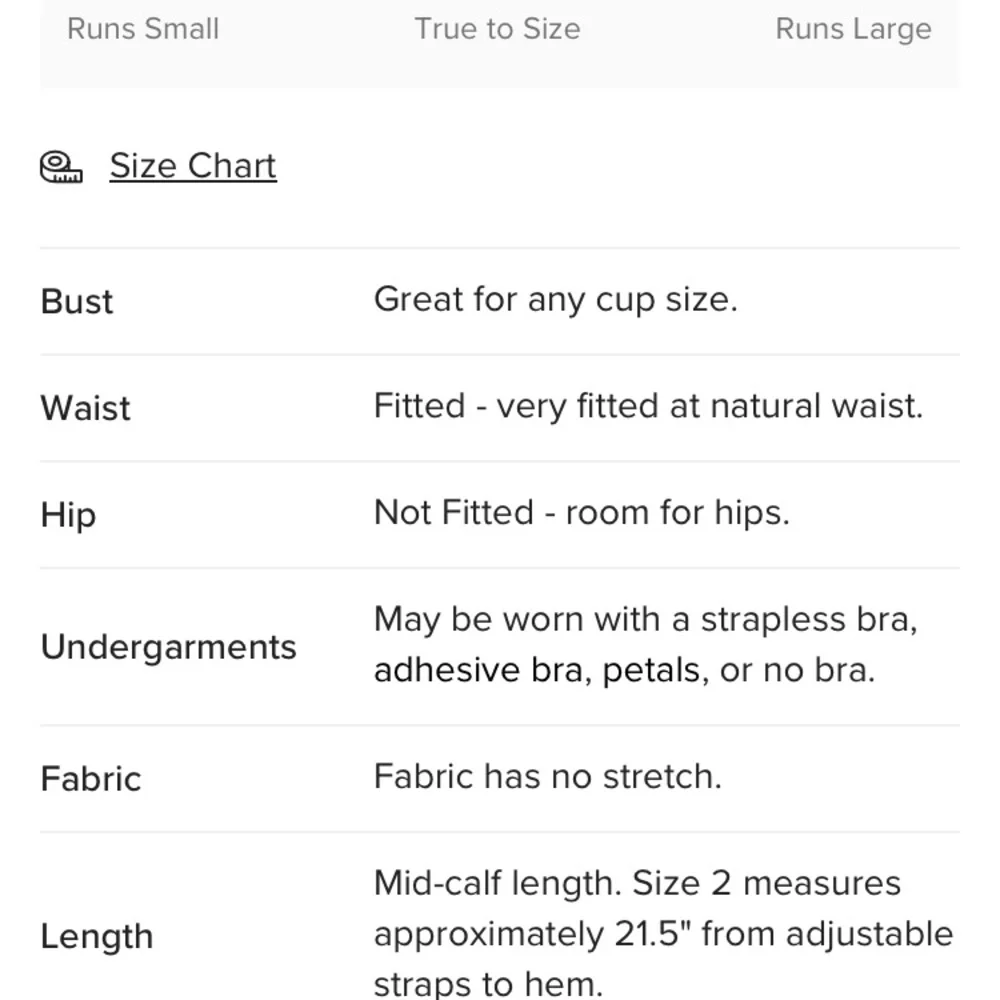
Task: Tap the 'very fitted at natural waist' description
Action: (x=648, y=406)
